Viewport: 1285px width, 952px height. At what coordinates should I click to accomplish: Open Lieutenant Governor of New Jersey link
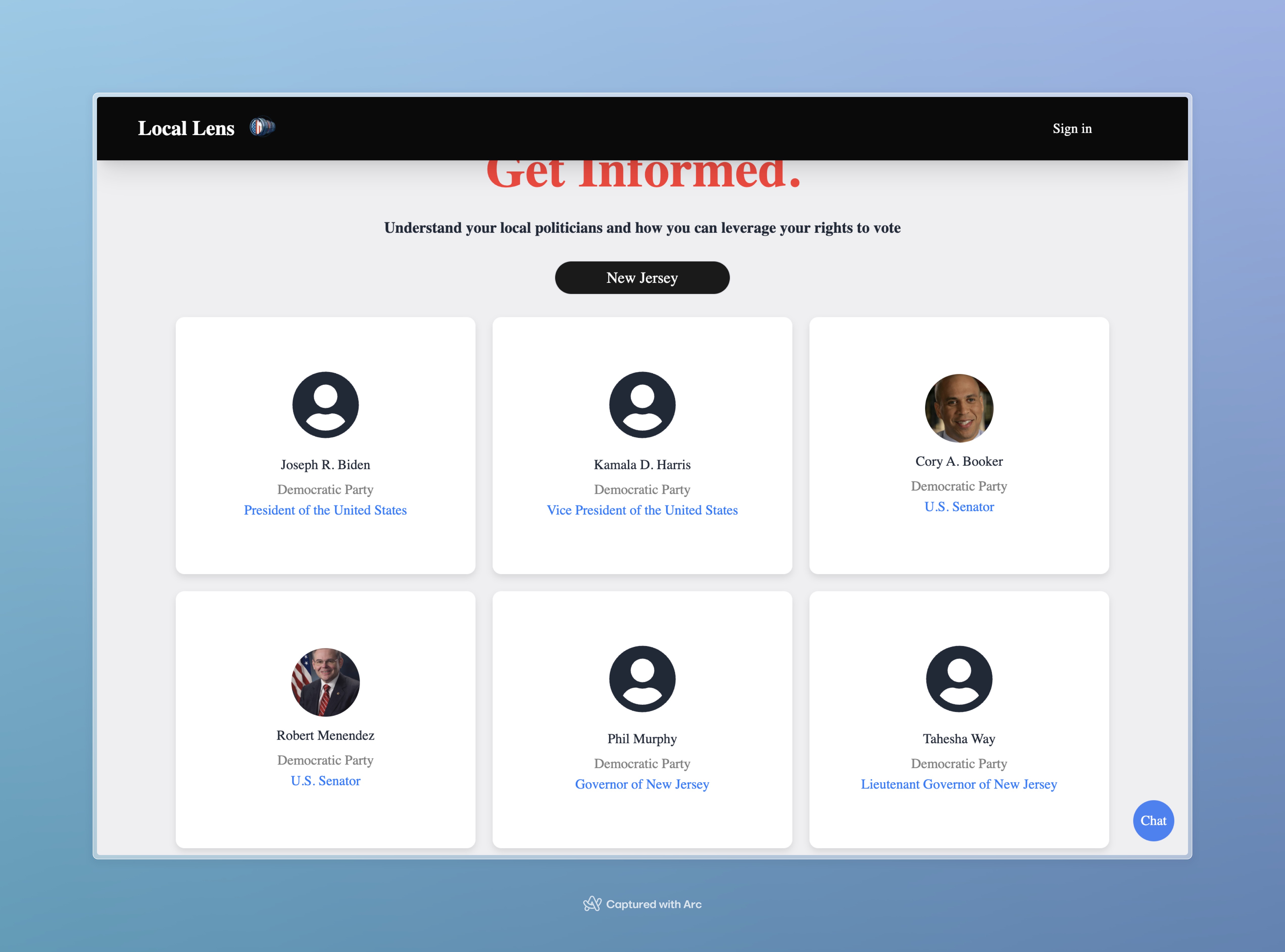click(959, 784)
